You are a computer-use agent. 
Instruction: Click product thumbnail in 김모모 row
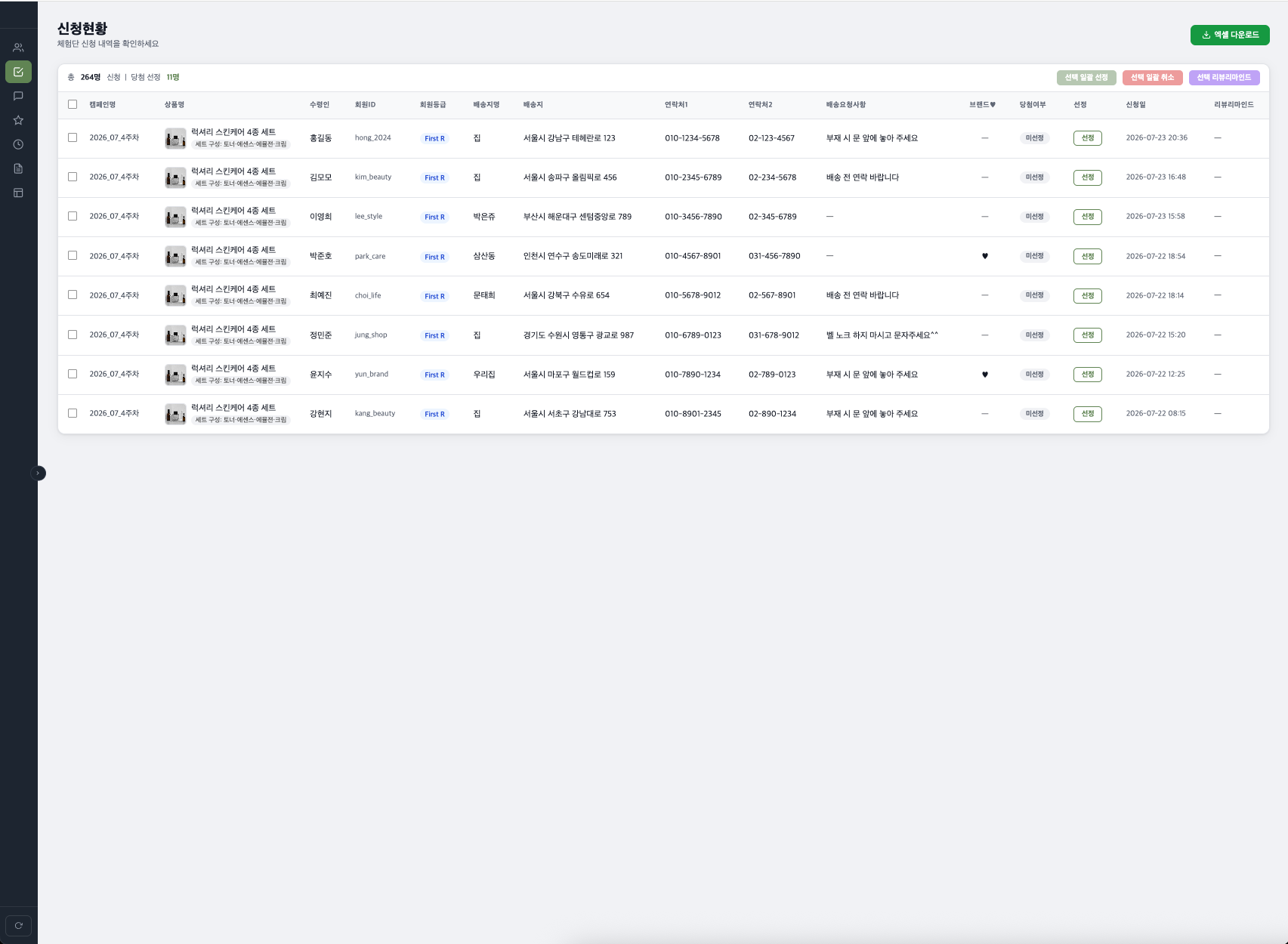(x=175, y=177)
